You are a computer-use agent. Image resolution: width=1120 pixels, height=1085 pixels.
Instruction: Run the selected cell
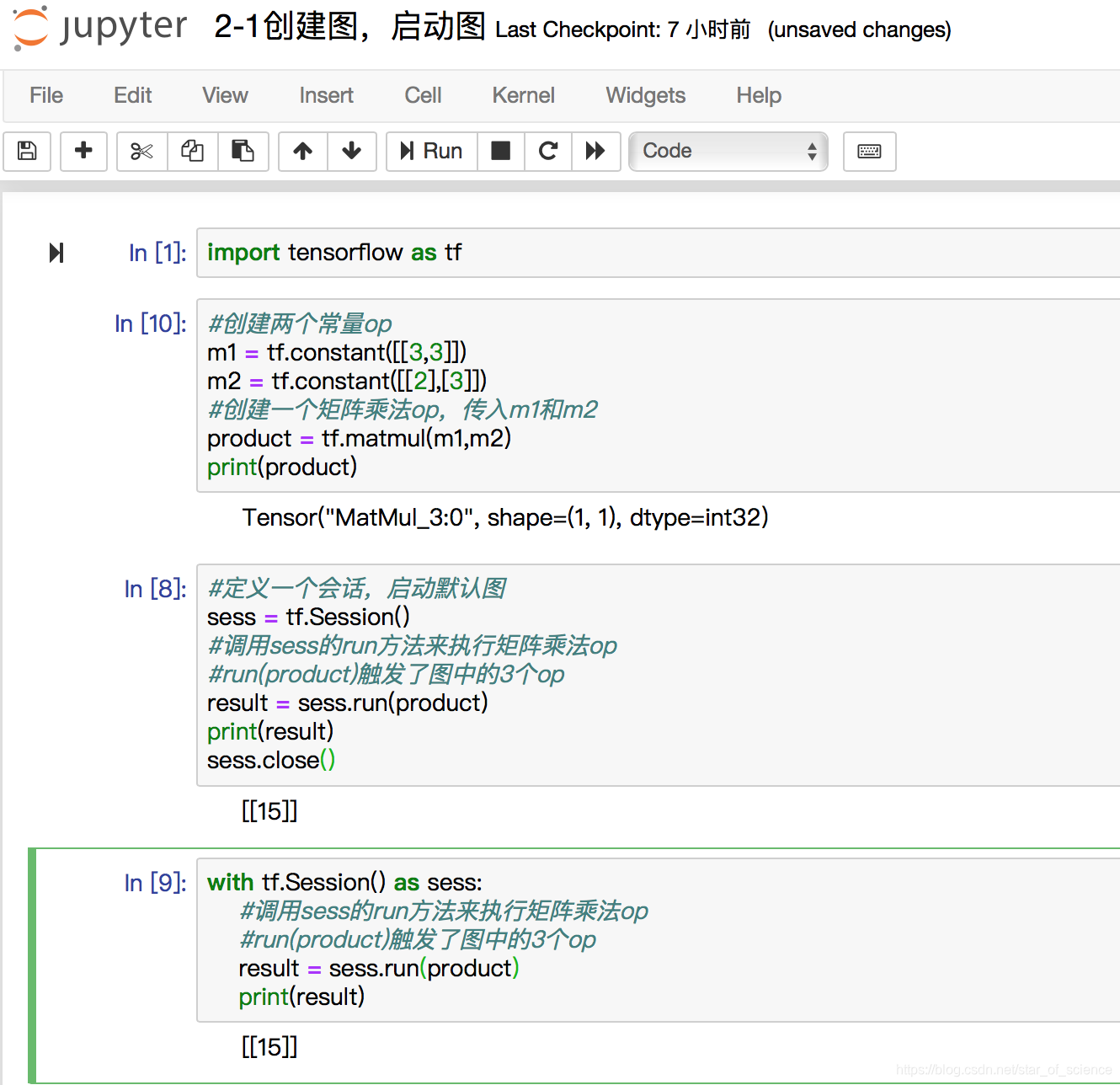[431, 152]
